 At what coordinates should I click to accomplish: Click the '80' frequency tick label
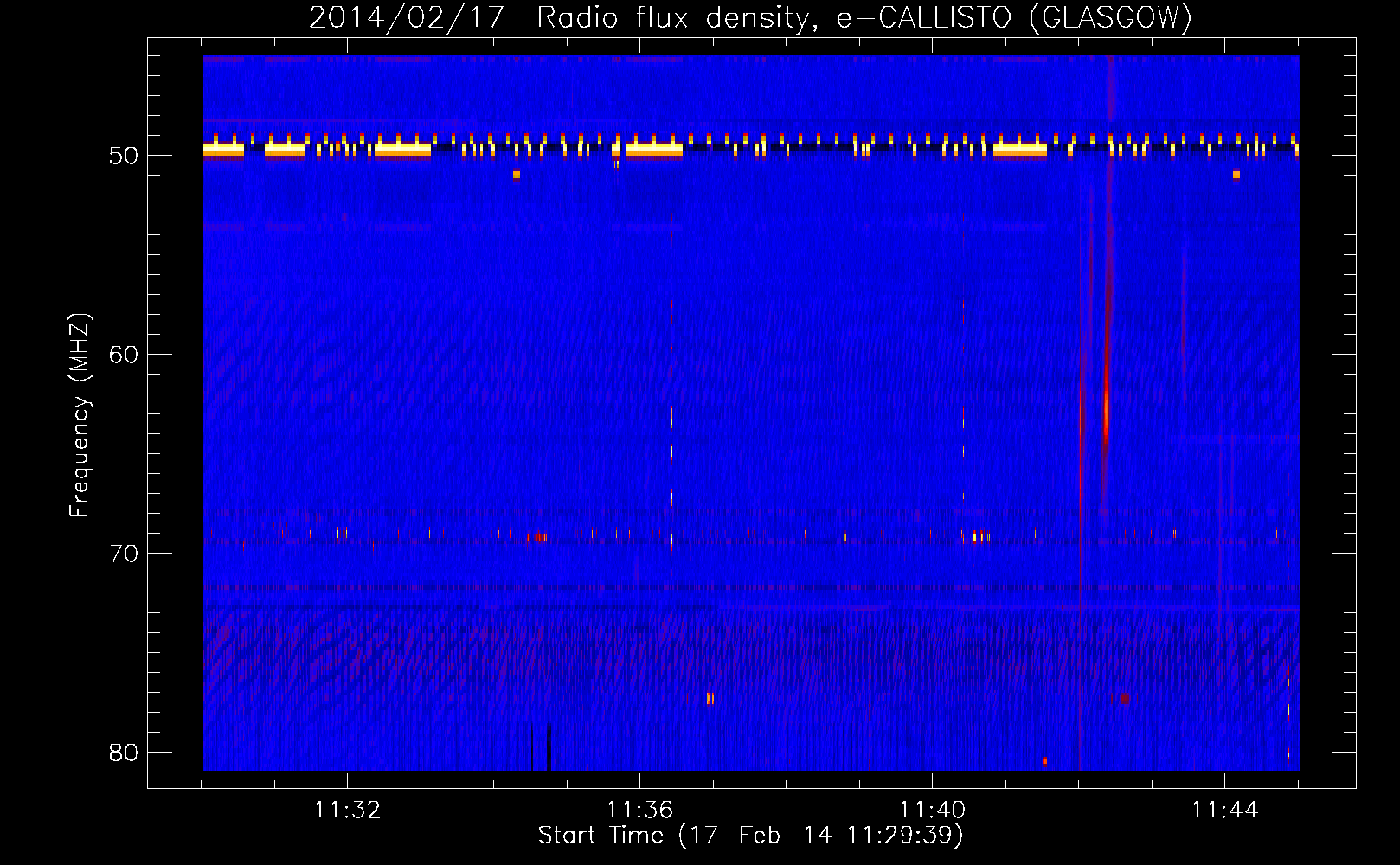[x=124, y=753]
